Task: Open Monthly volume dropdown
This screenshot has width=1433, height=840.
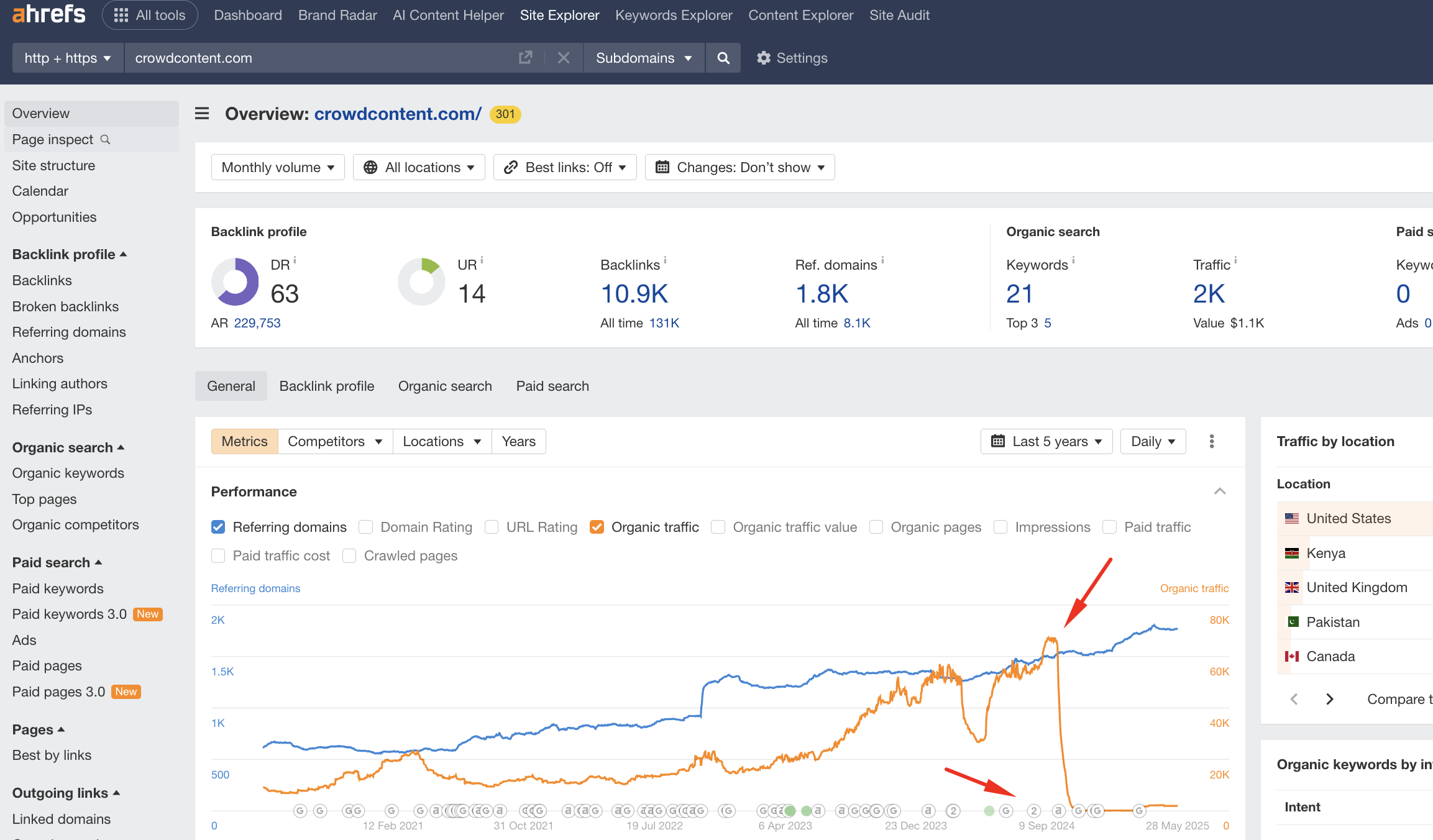Action: 278,167
